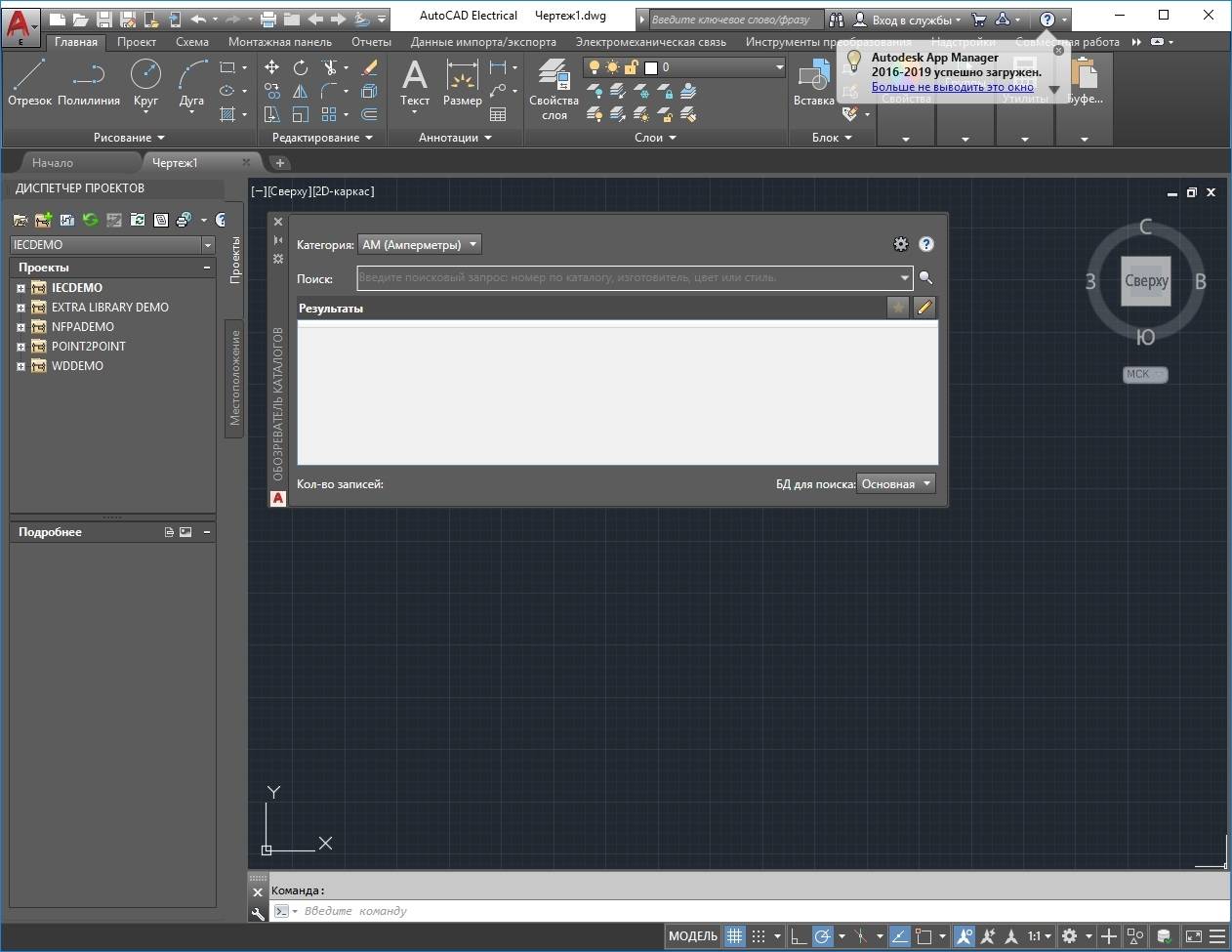The height and width of the screenshot is (952, 1232).
Task: Activate the Размер dimension tool
Action: point(462,82)
